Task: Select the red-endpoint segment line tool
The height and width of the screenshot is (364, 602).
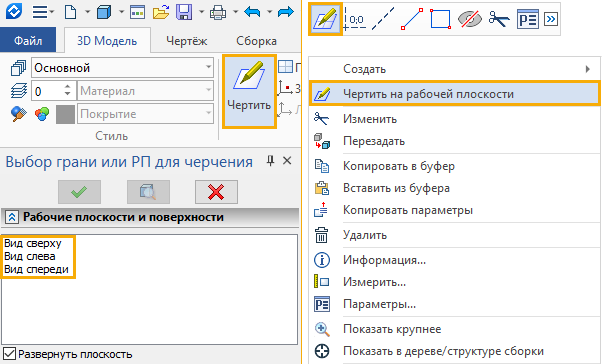Action: point(412,19)
